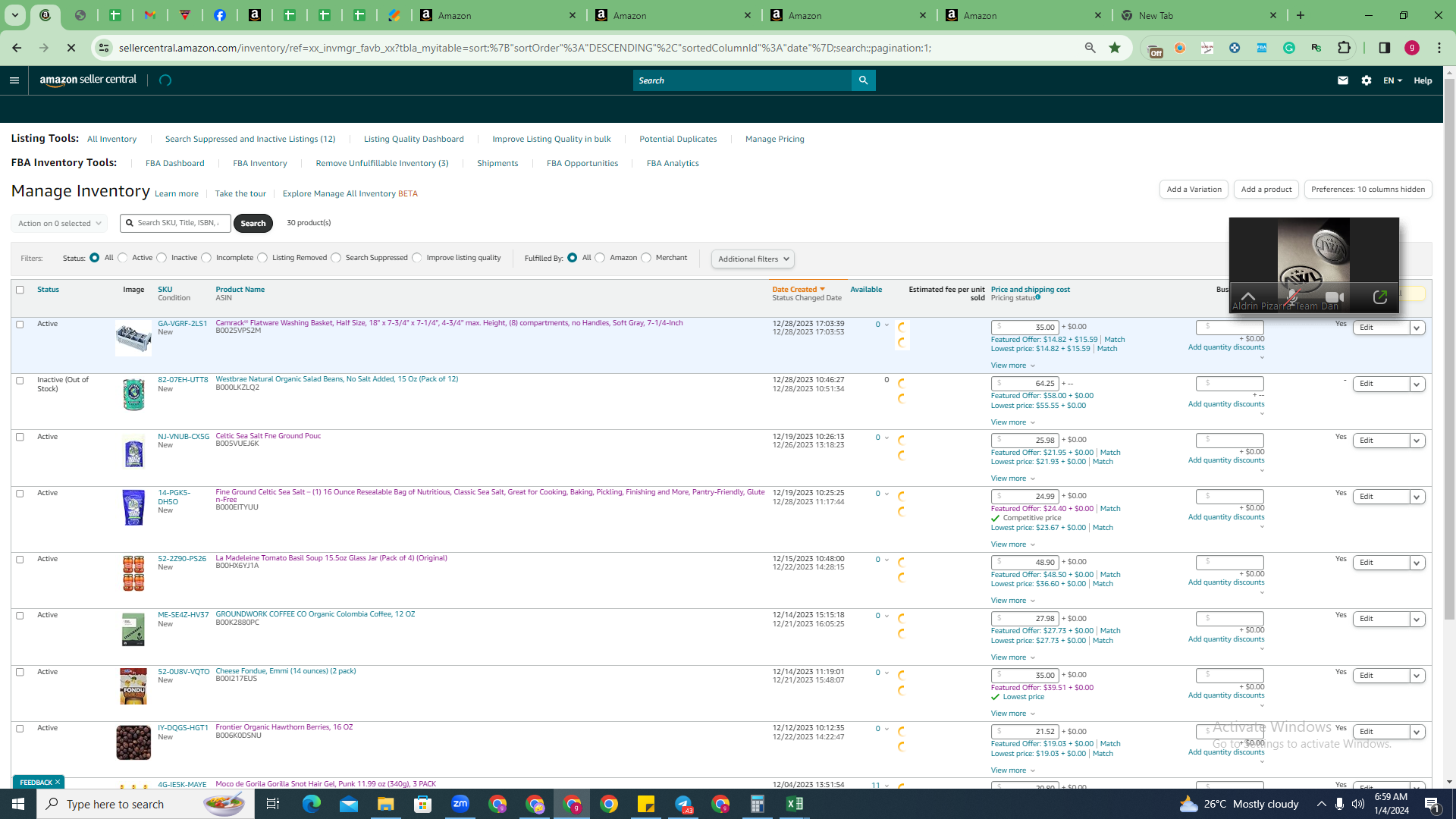Screen dimensions: 1456x819
Task: Open the Calculator app from the taskbar
Action: click(758, 804)
